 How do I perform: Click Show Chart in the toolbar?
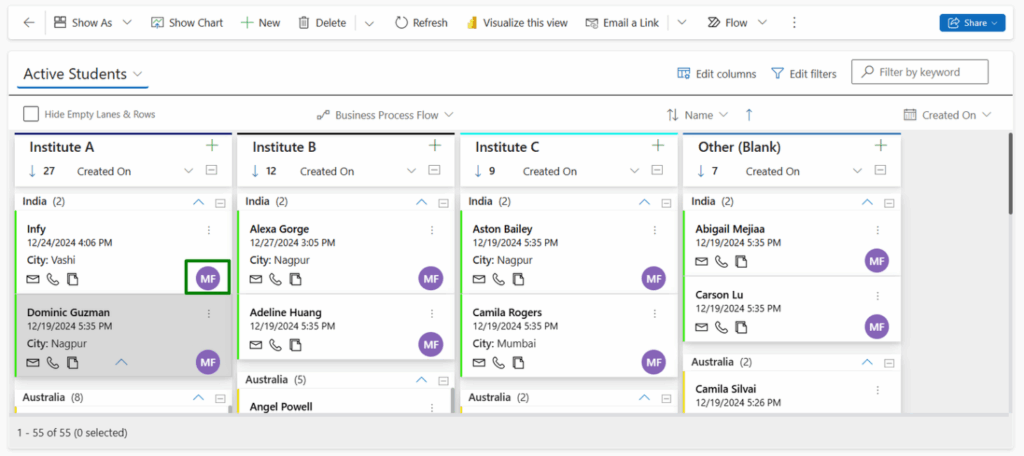tap(187, 23)
